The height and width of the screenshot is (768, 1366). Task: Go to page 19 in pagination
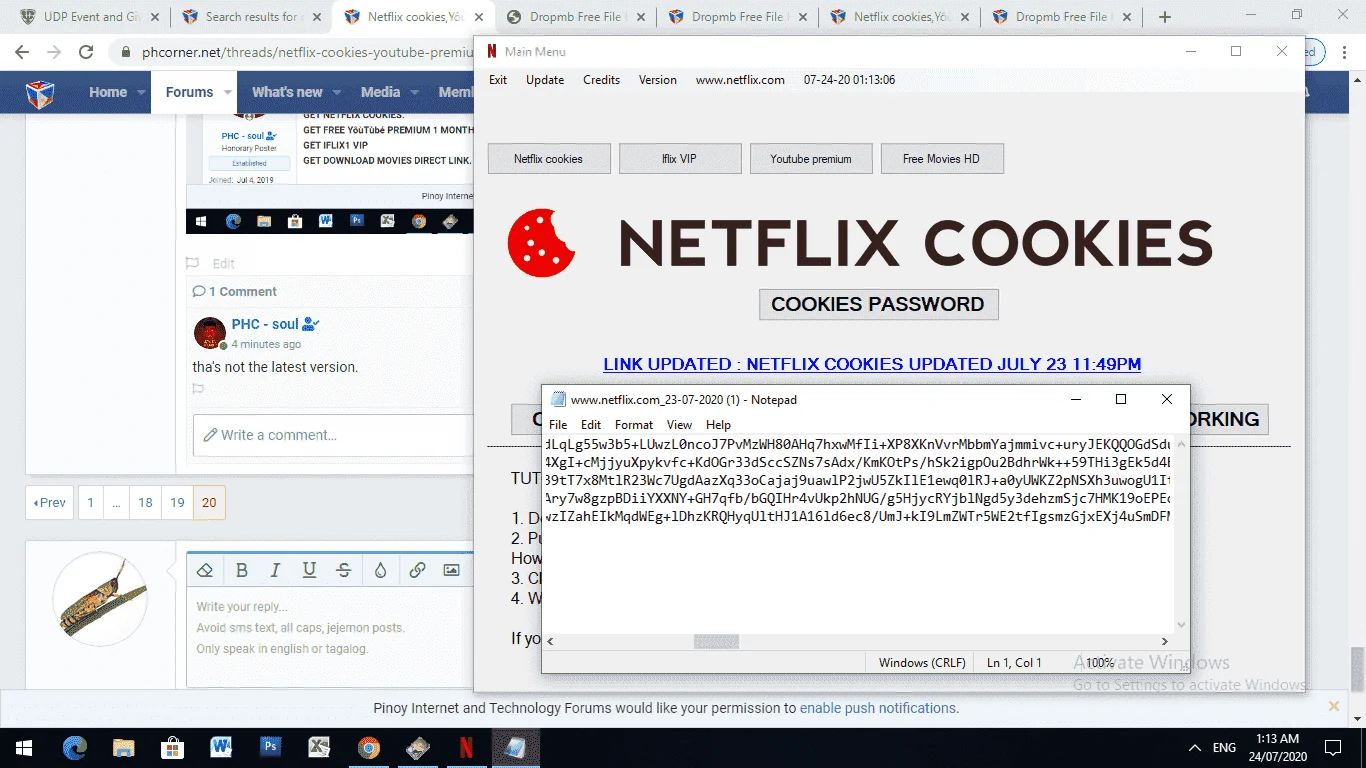[177, 502]
